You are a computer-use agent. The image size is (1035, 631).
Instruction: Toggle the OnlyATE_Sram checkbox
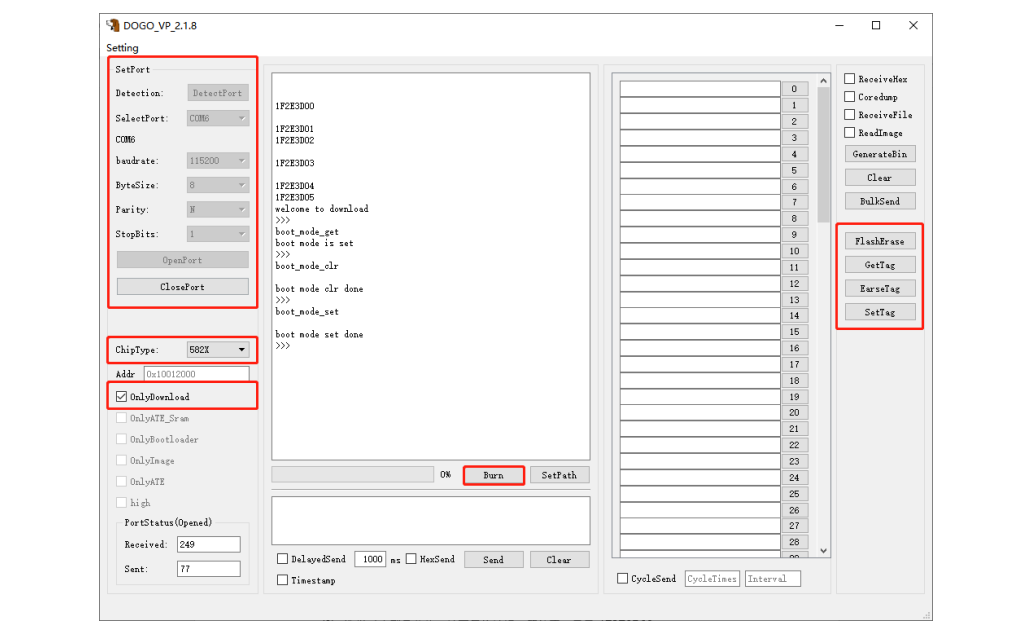pos(121,418)
